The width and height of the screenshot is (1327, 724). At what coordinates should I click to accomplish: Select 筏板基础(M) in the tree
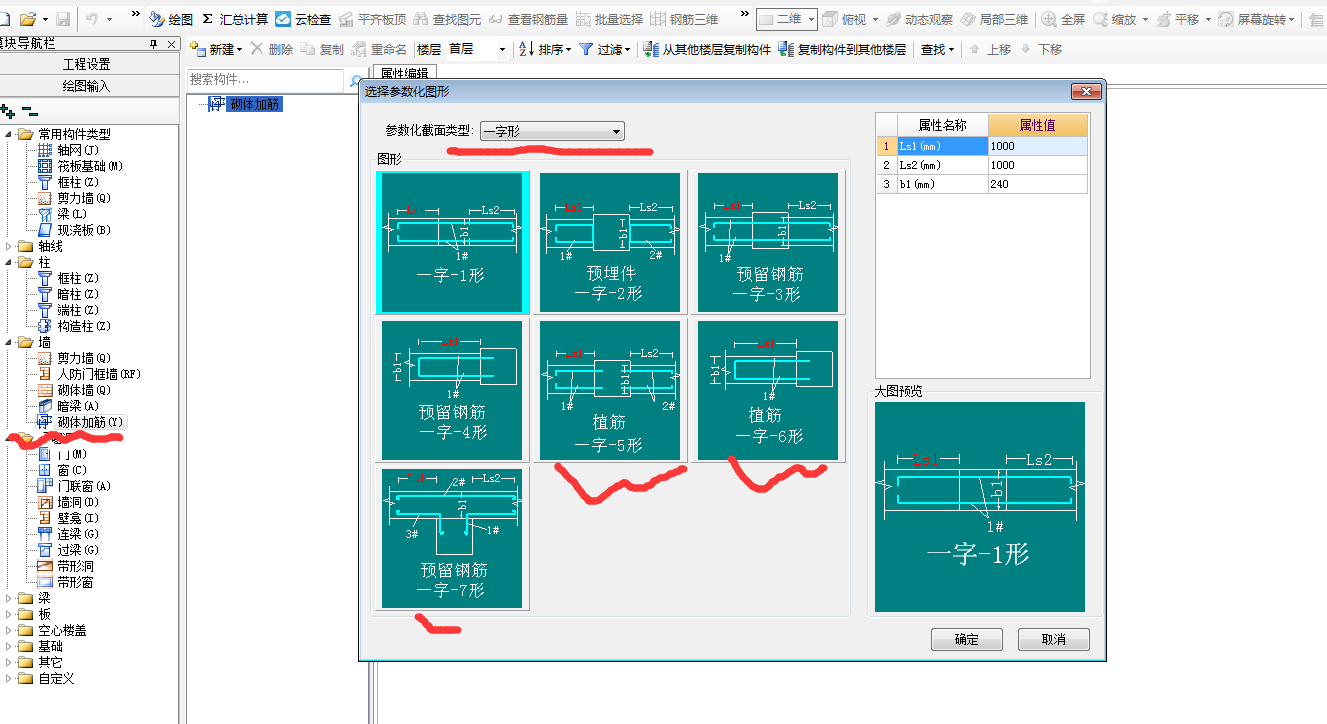[x=90, y=166]
